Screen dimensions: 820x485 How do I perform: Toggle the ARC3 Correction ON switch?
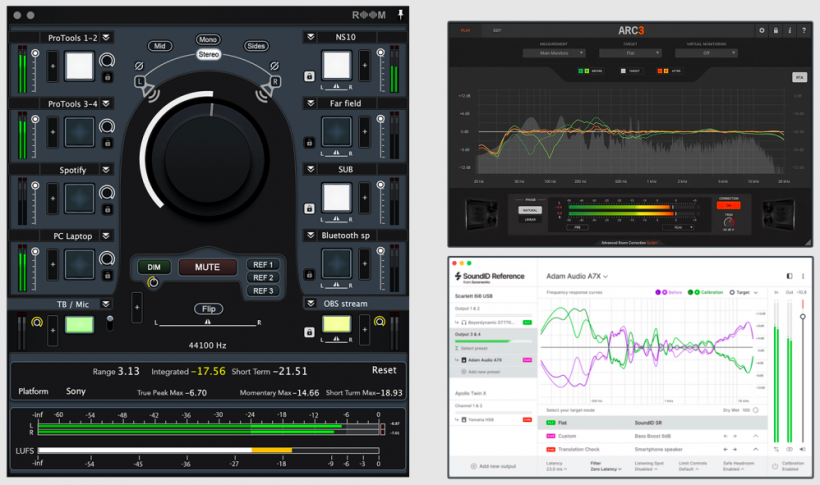point(727,205)
